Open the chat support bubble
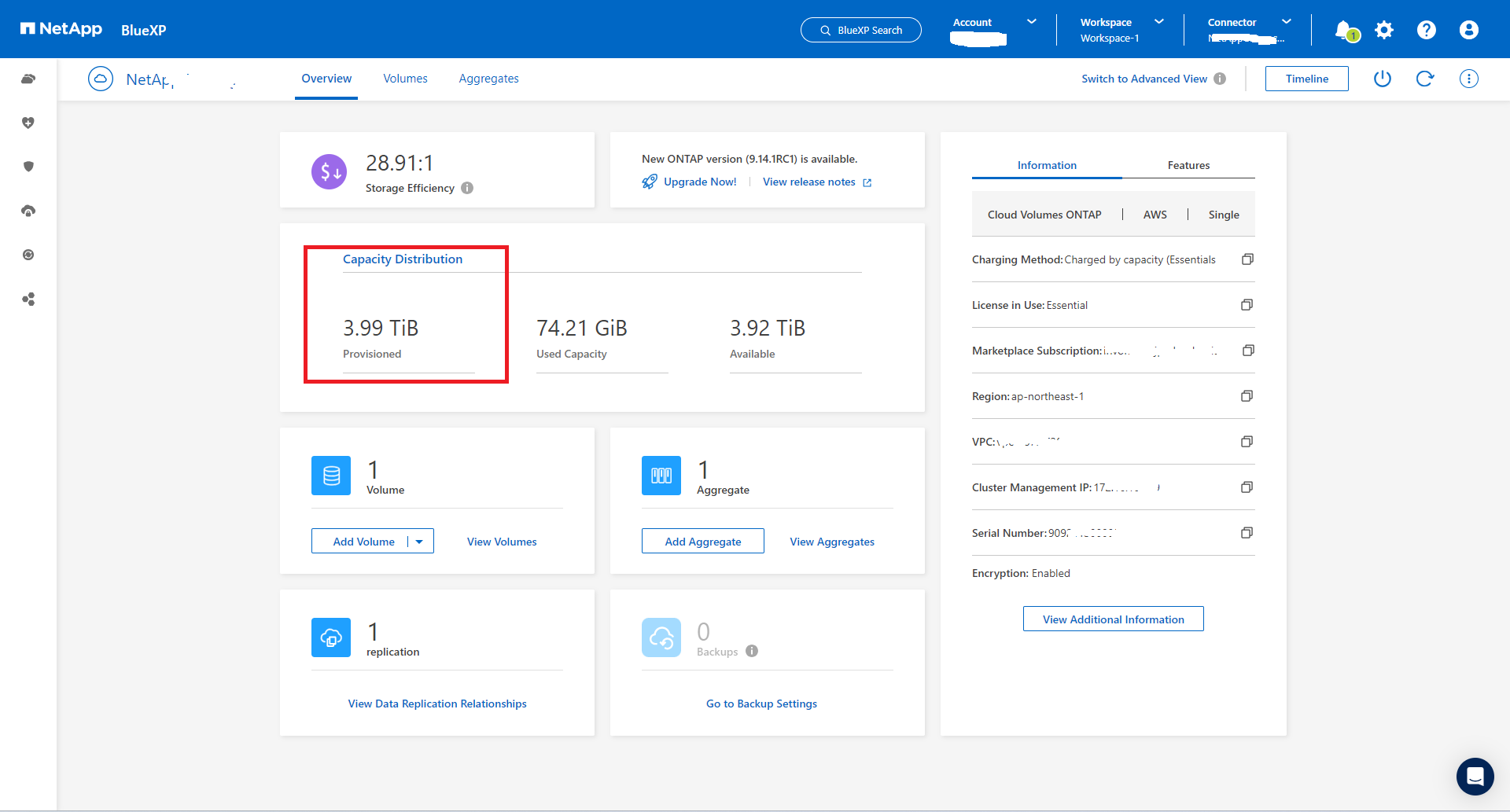The image size is (1510, 812). coord(1475,777)
